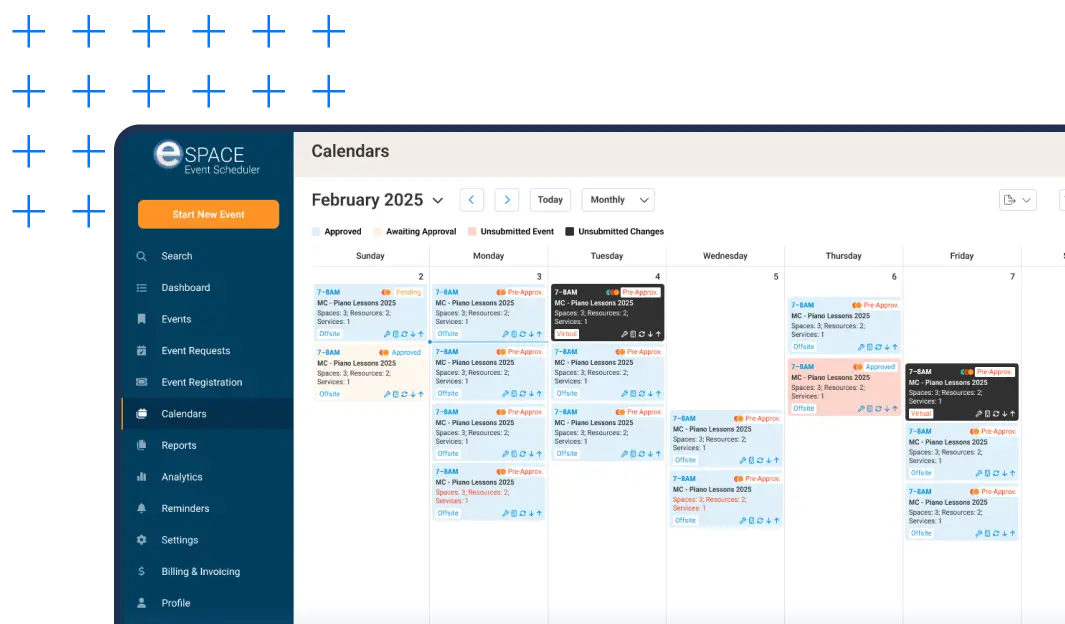
Task: Click the Unsubmitted Changes black legend swatch
Action: click(x=569, y=232)
